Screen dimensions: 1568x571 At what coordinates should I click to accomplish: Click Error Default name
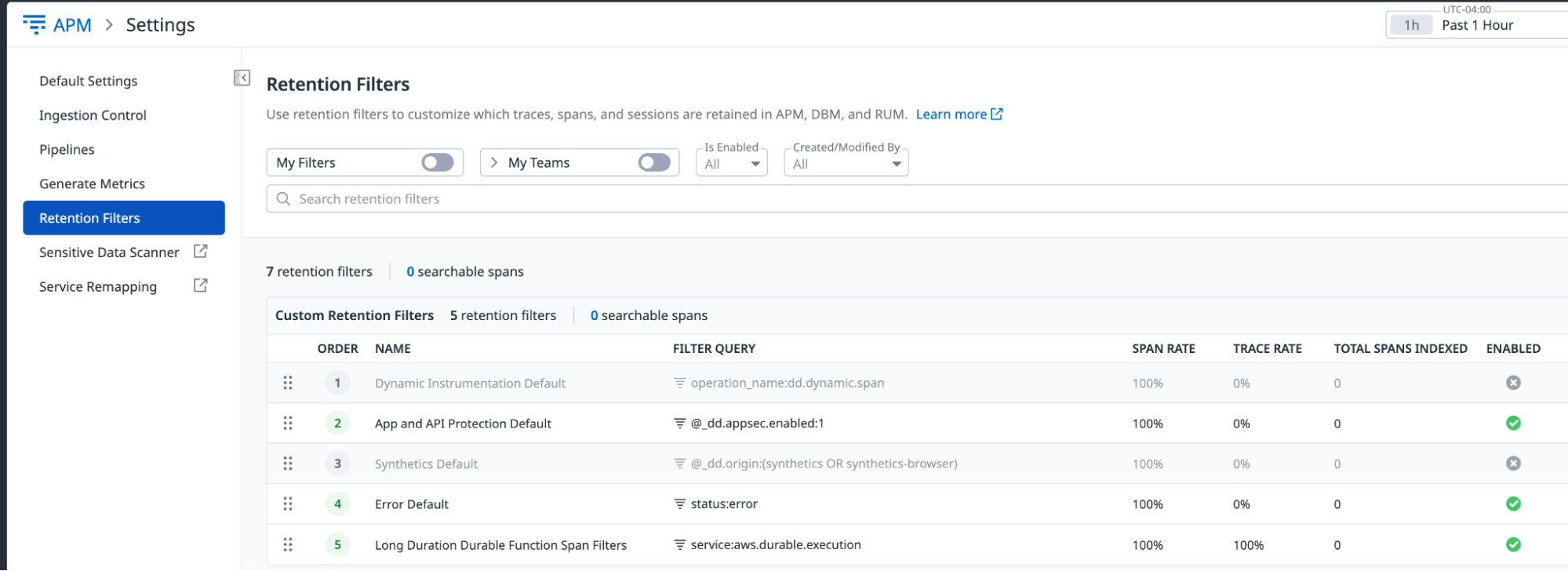pos(411,504)
